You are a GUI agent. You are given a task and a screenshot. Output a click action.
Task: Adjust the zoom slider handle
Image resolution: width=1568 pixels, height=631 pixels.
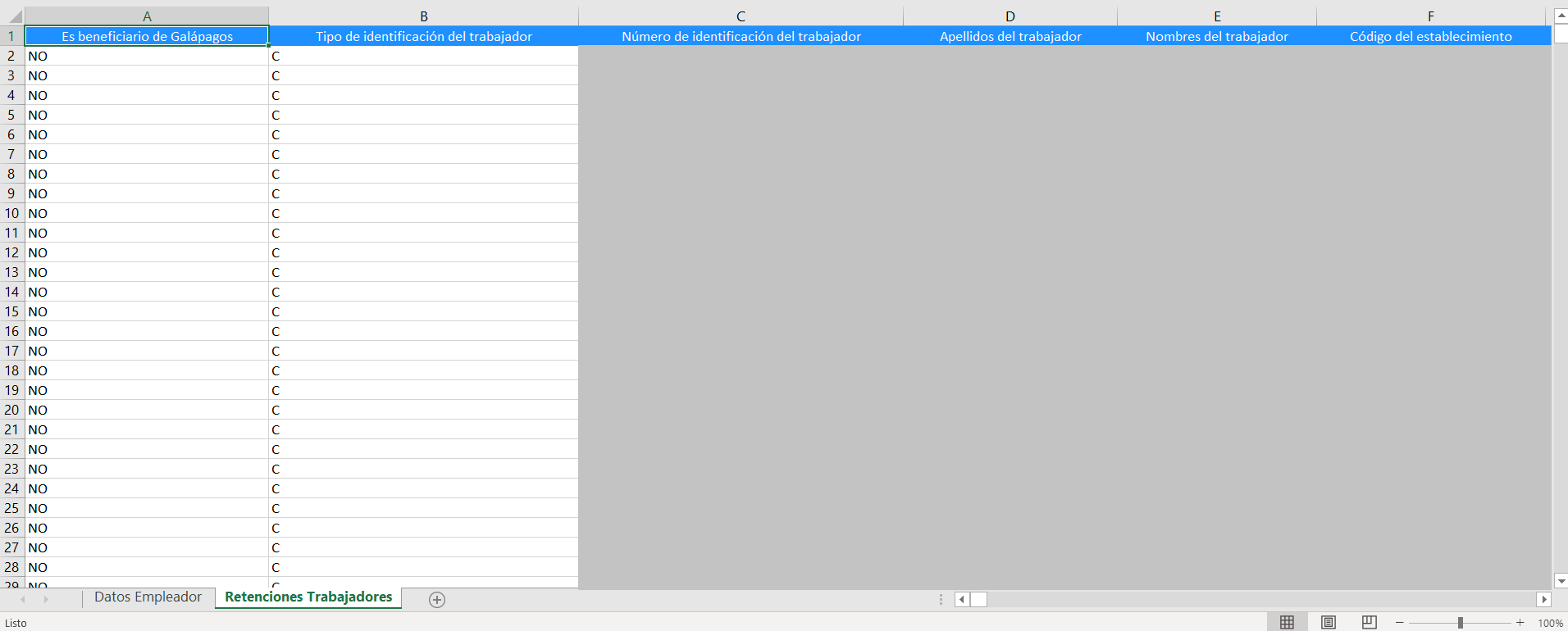pyautogui.click(x=1461, y=623)
